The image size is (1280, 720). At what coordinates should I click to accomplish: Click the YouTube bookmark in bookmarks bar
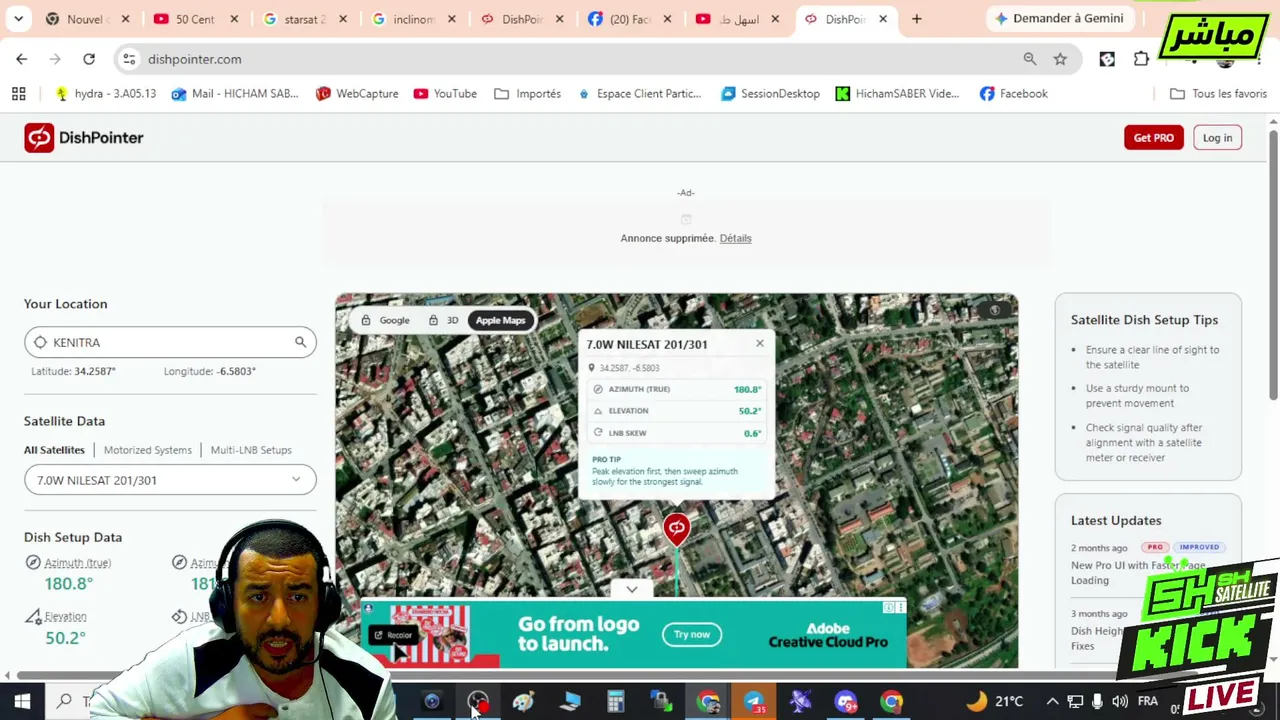445,93
